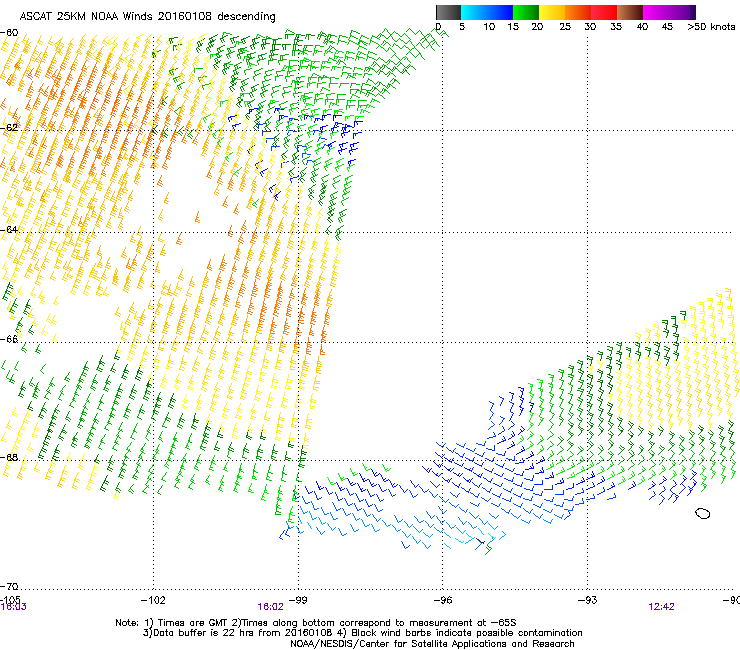Image resolution: width=740 pixels, height=650 pixels.
Task: Select the '25' legend scale number
Action: [x=565, y=27]
